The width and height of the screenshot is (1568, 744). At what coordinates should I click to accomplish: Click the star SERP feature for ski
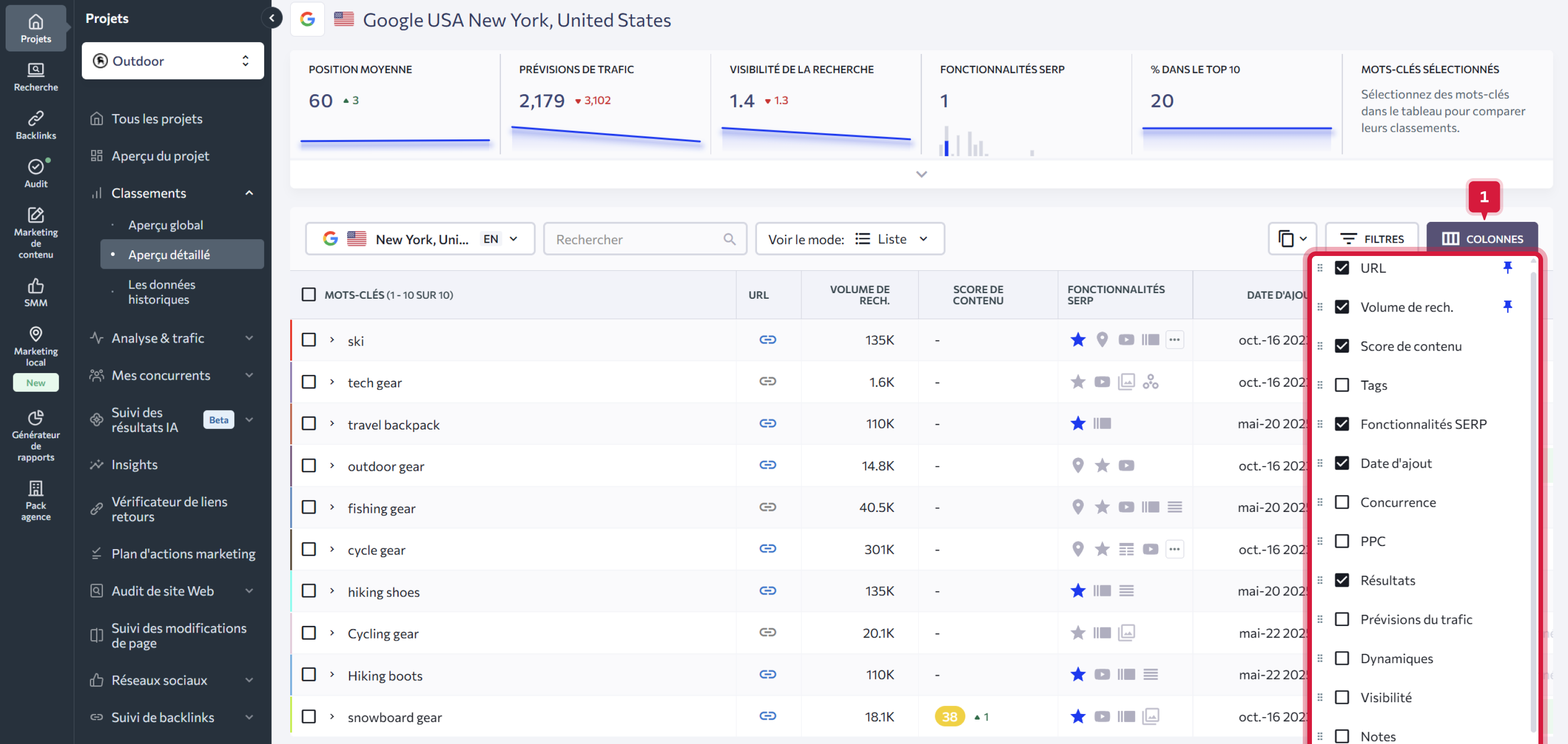pos(1077,339)
